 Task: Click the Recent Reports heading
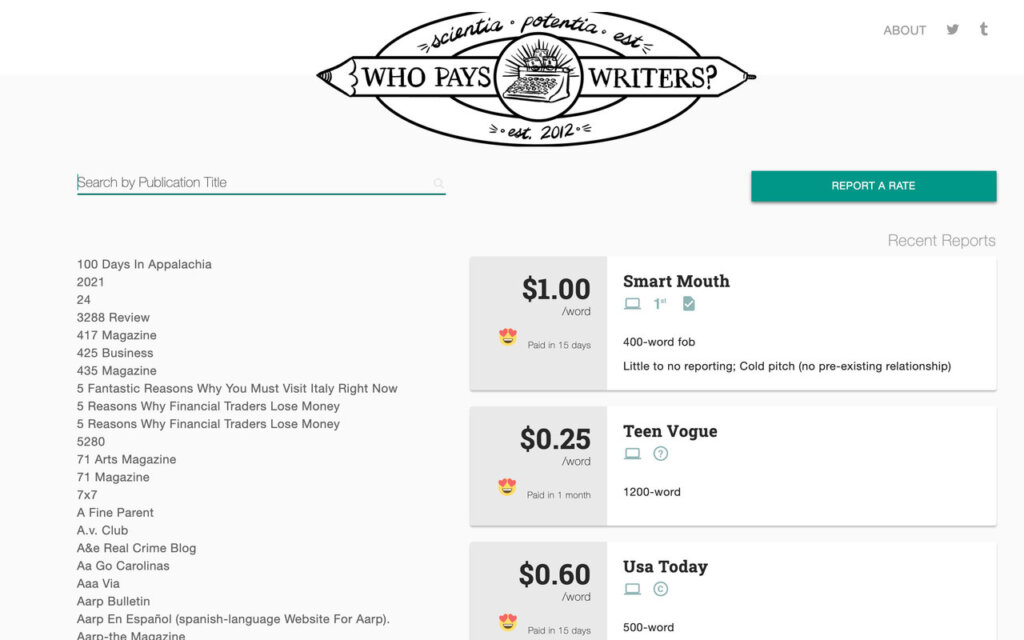(x=940, y=240)
